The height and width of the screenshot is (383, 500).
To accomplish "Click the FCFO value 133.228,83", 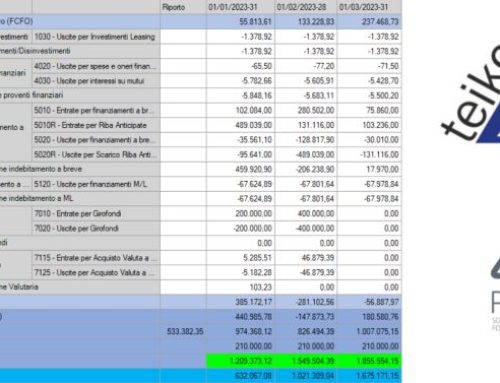I will coord(316,22).
